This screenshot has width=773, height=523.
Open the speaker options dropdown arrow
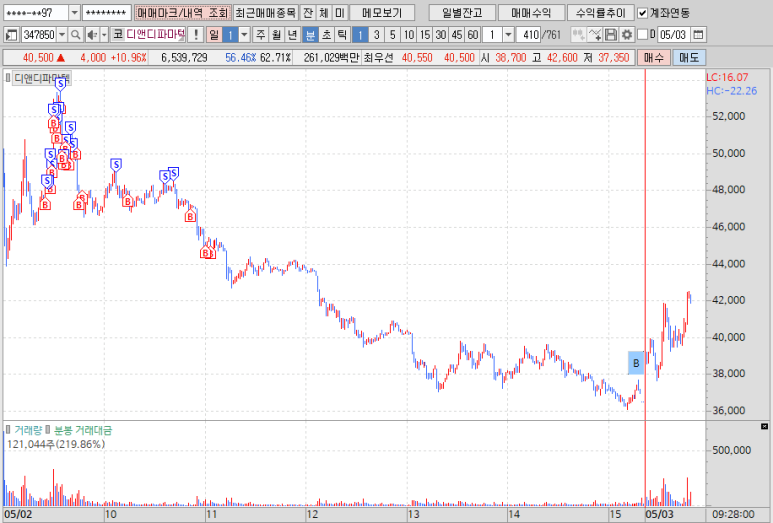[104, 35]
